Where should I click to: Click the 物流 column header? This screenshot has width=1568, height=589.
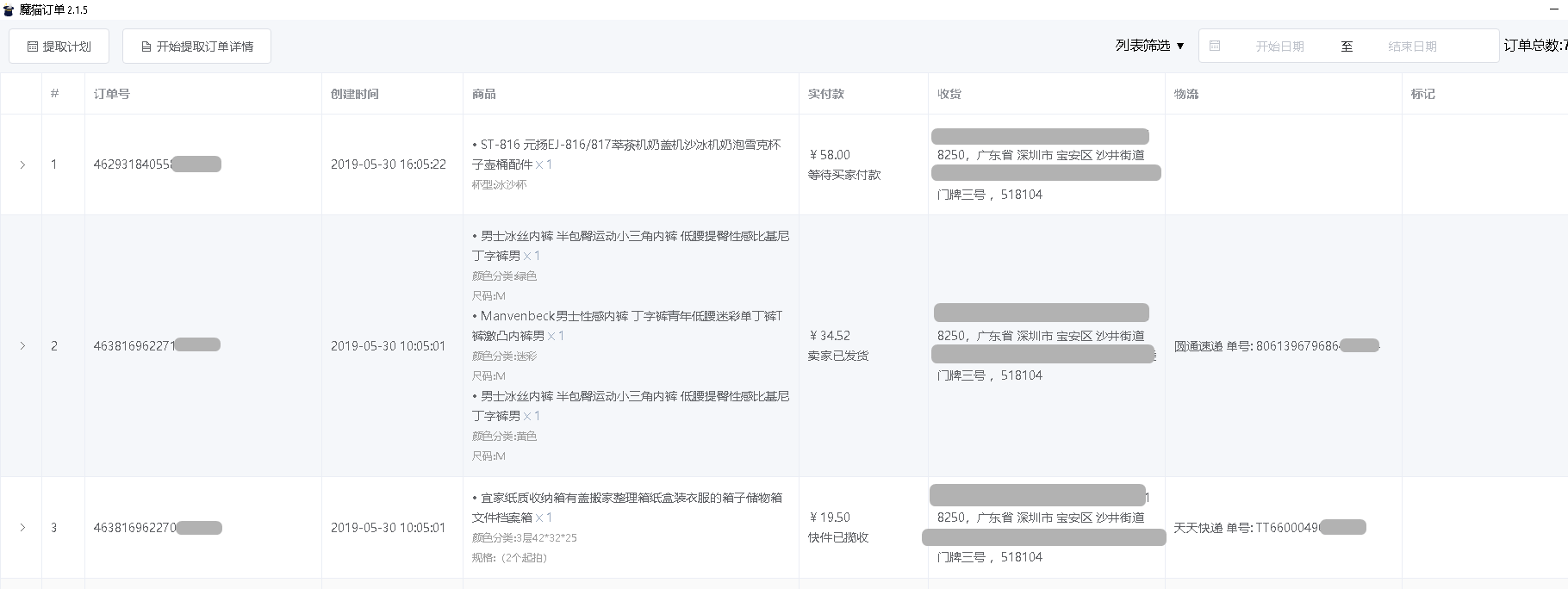[1185, 94]
